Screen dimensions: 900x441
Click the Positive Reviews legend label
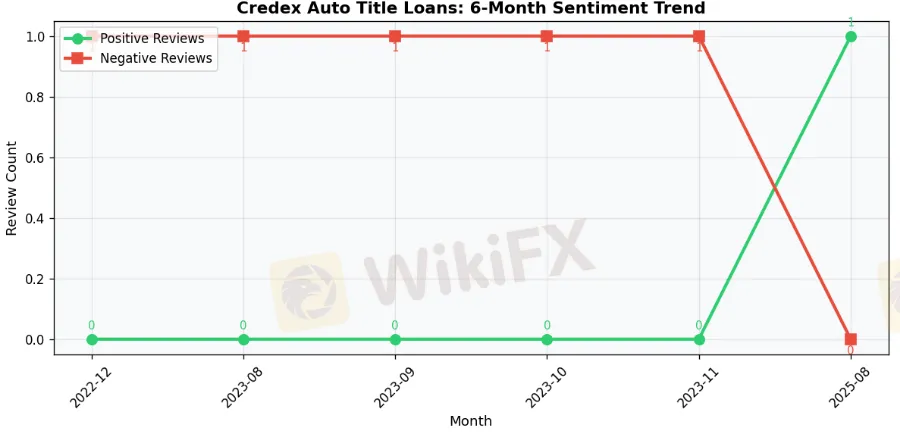[152, 38]
